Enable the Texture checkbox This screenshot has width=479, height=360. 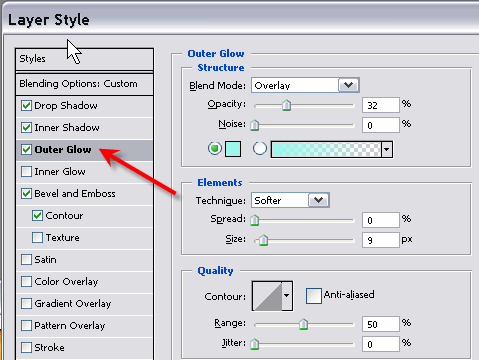(38, 238)
